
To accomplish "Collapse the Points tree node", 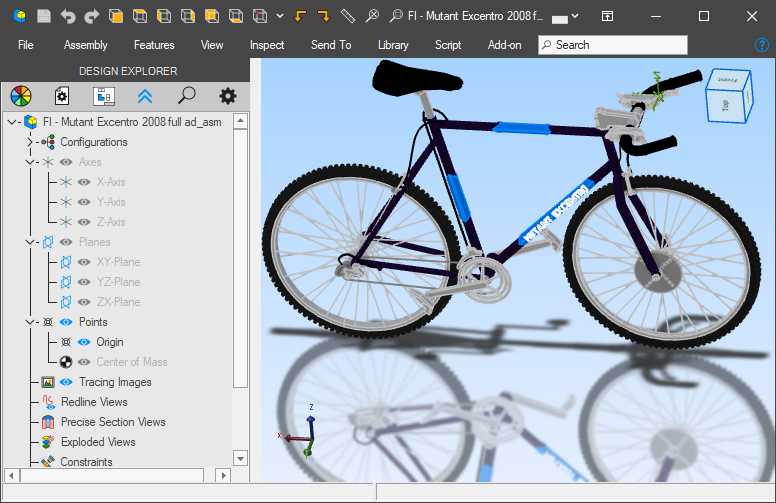I will click(30, 322).
